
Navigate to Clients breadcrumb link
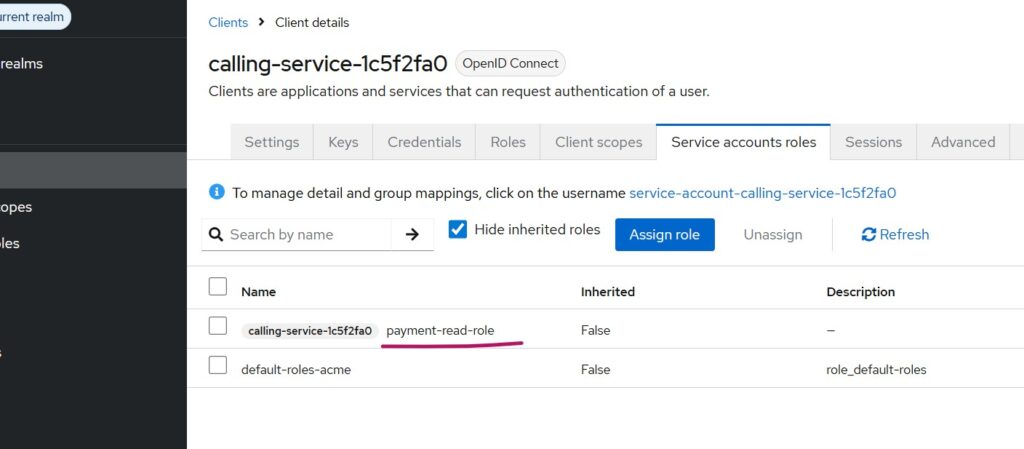[228, 22]
